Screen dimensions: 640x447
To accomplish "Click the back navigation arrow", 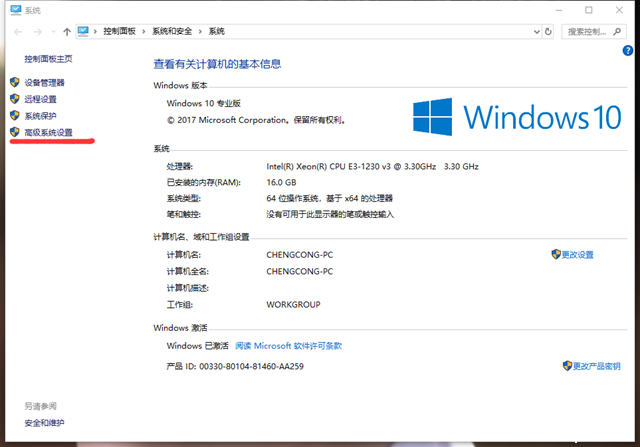I will (x=16, y=32).
